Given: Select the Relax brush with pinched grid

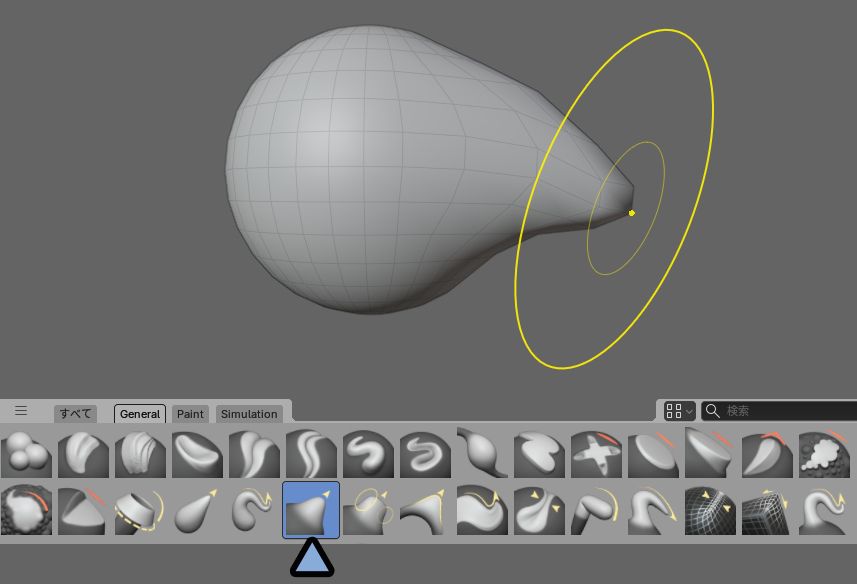Looking at the screenshot, I should [710, 510].
